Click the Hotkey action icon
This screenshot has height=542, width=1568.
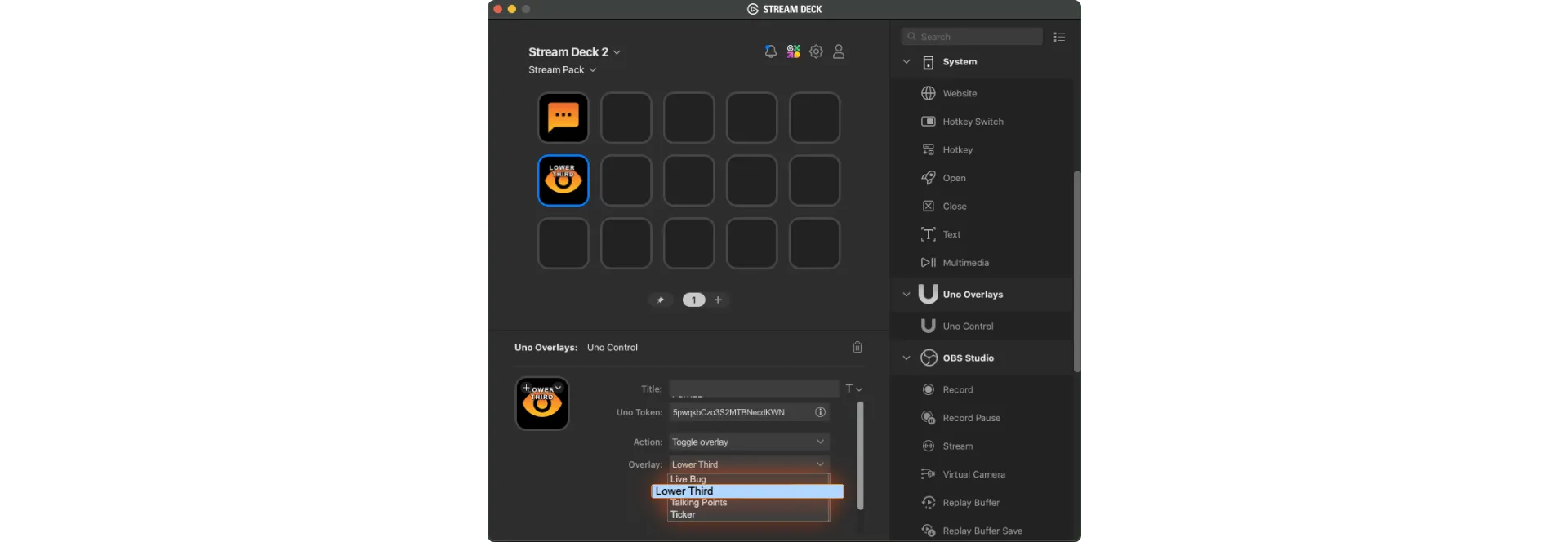(x=929, y=149)
